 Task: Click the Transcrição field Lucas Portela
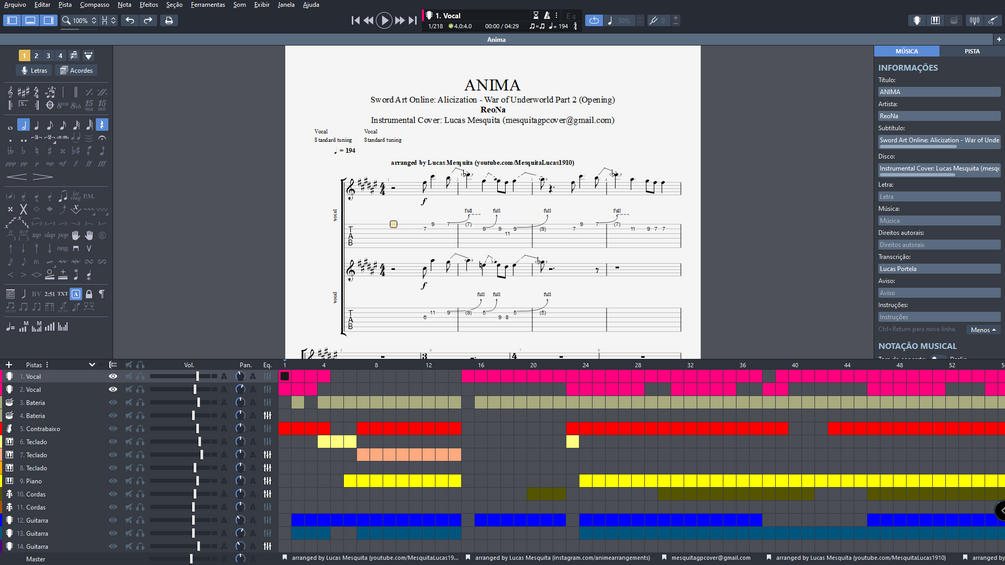point(938,268)
